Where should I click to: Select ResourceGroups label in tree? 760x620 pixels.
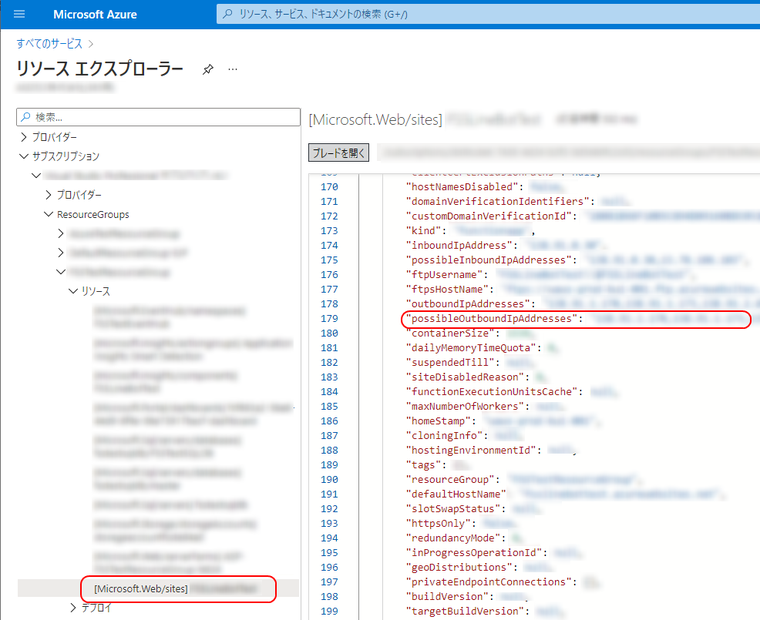tap(93, 214)
